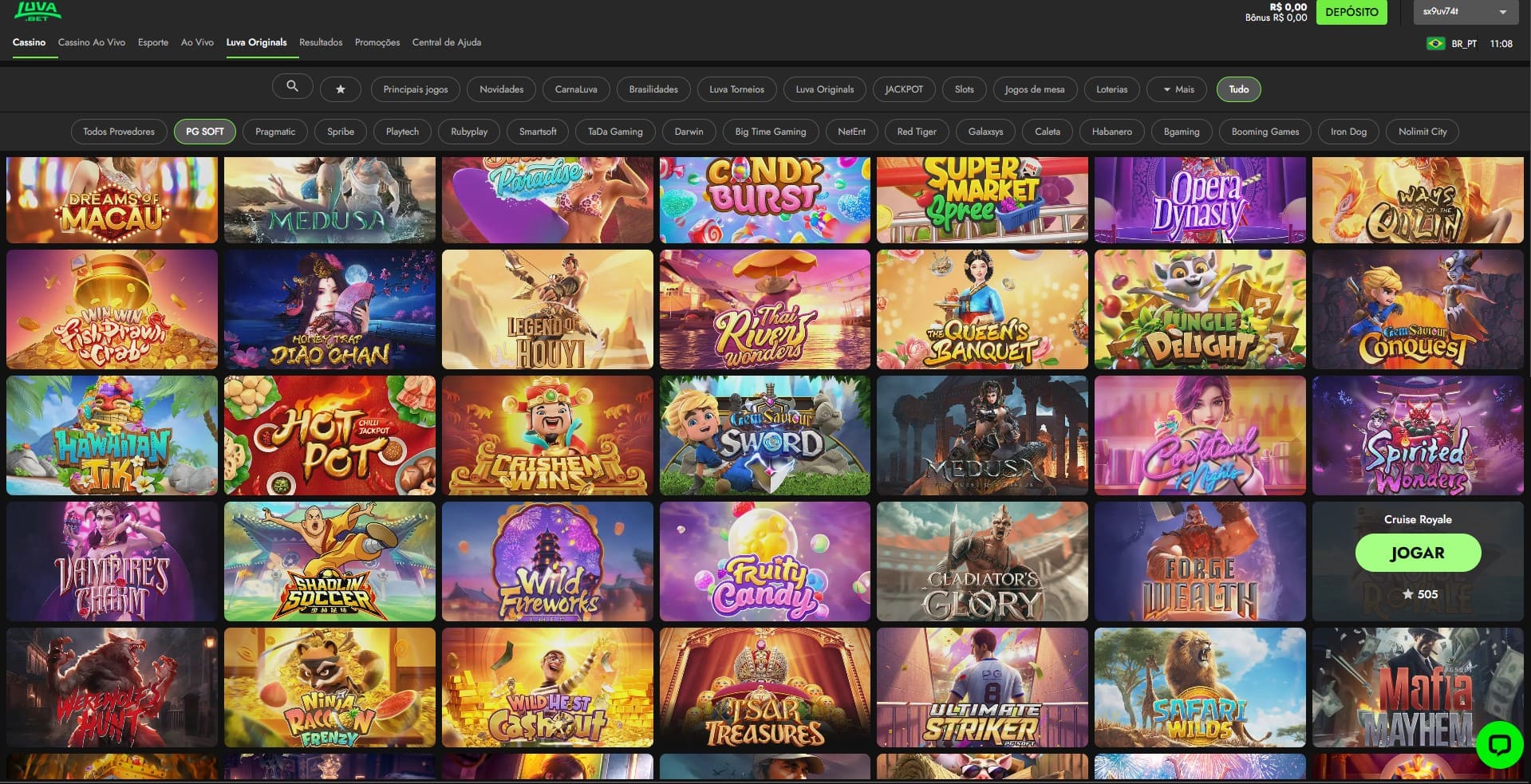Filter by NetEnt provider
Screen dimensions: 1531x784
coord(852,132)
